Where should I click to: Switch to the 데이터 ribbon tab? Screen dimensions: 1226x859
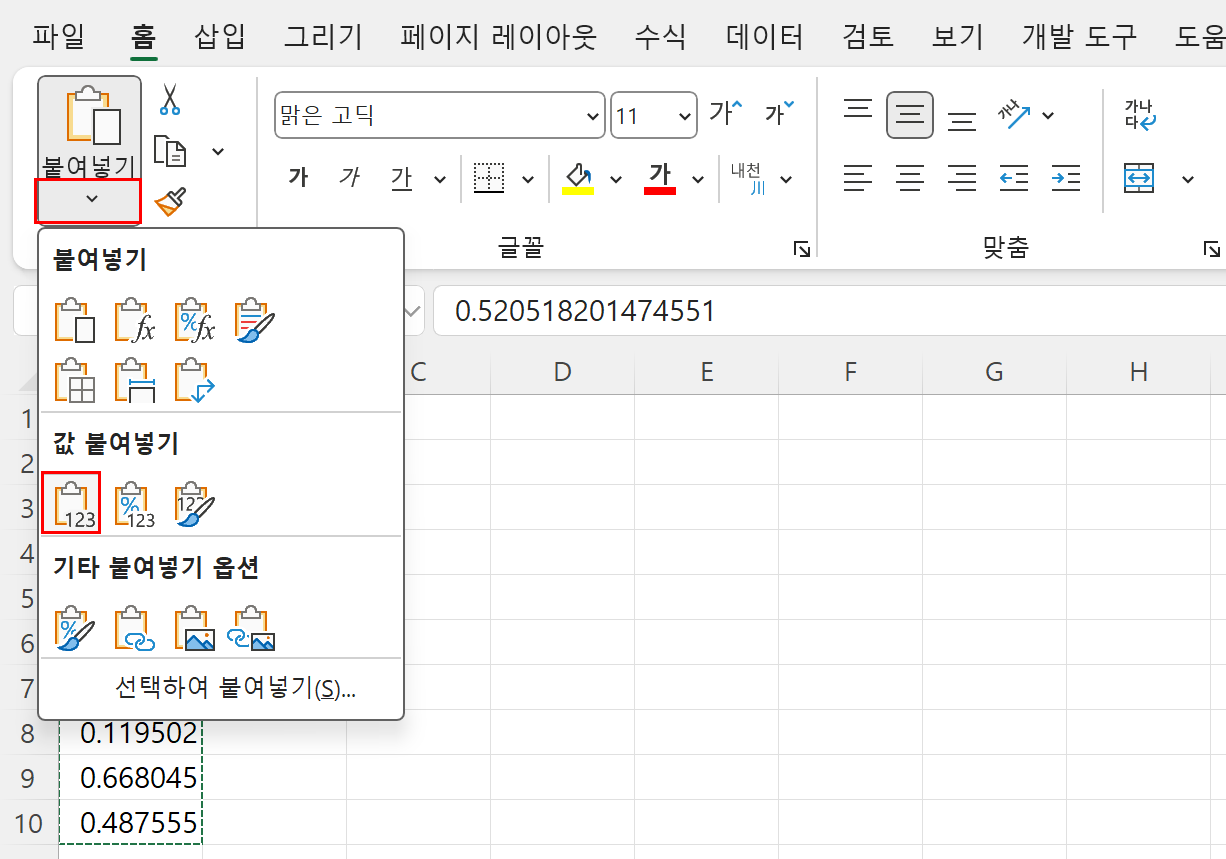(764, 35)
